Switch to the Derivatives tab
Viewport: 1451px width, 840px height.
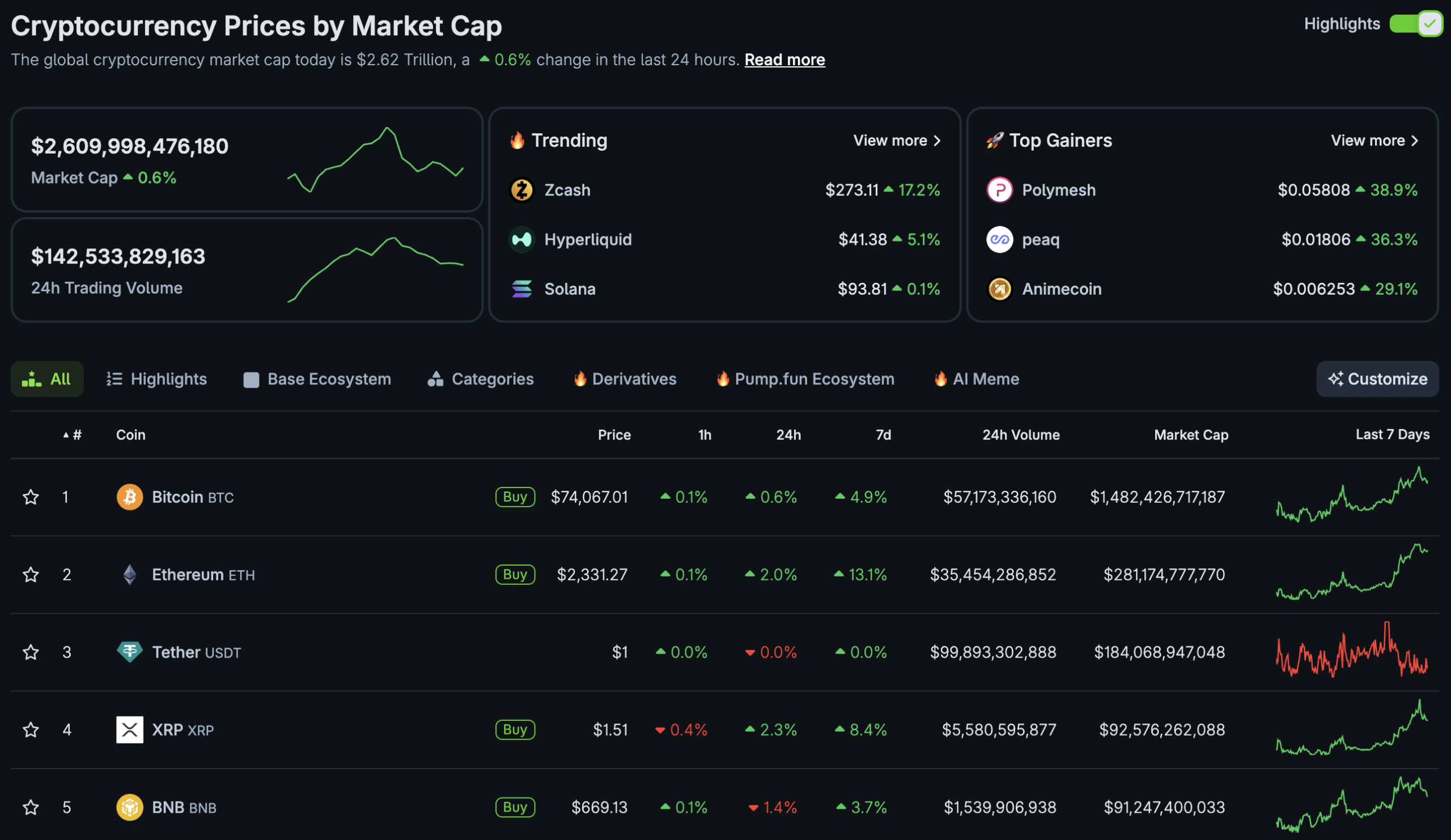coord(625,379)
